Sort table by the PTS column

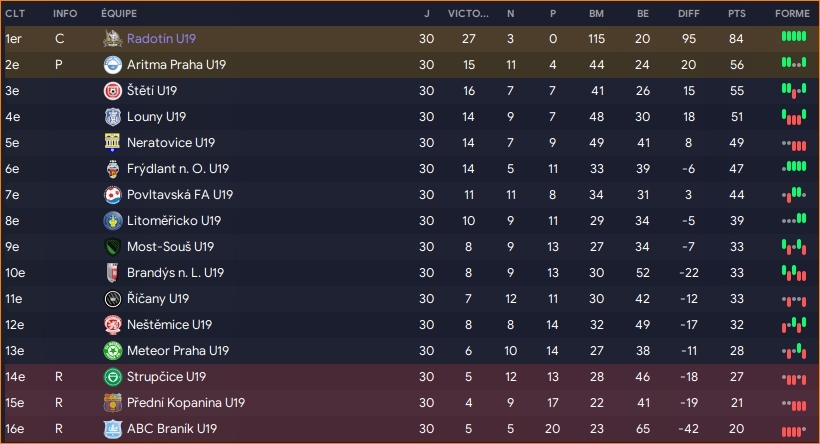(x=736, y=14)
